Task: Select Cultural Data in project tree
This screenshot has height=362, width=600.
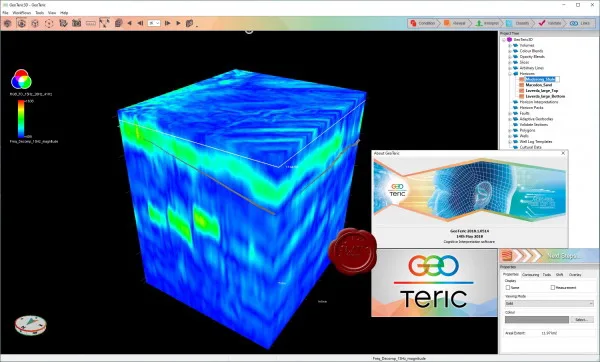Action: pyautogui.click(x=530, y=147)
